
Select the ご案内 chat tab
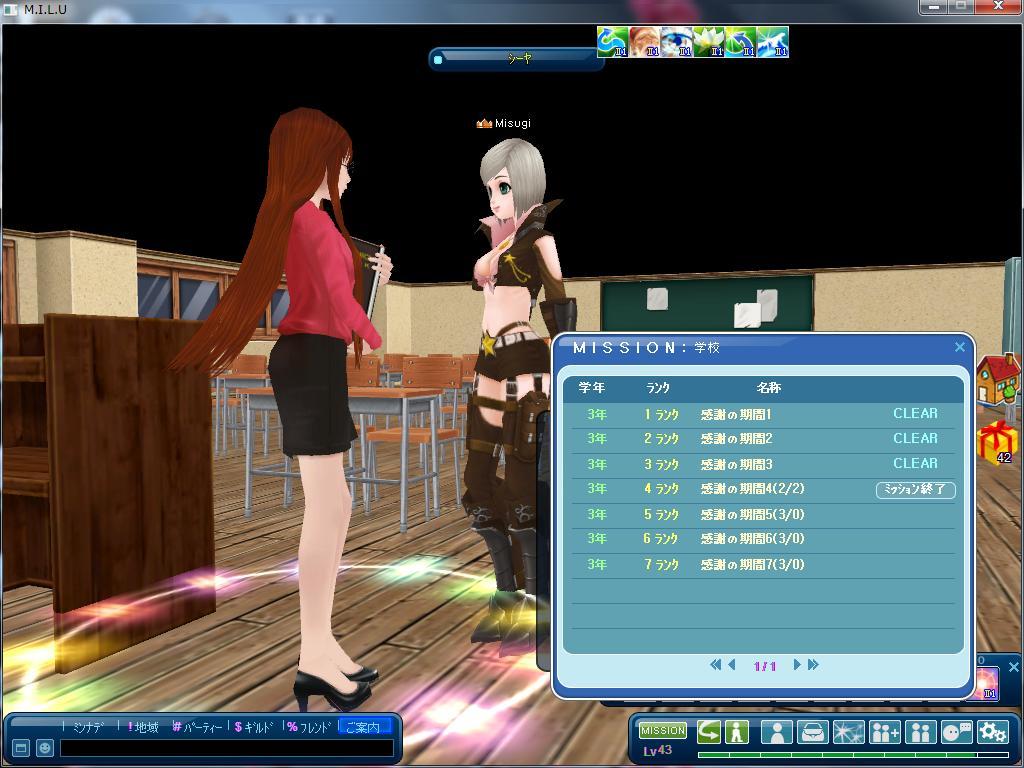click(365, 727)
